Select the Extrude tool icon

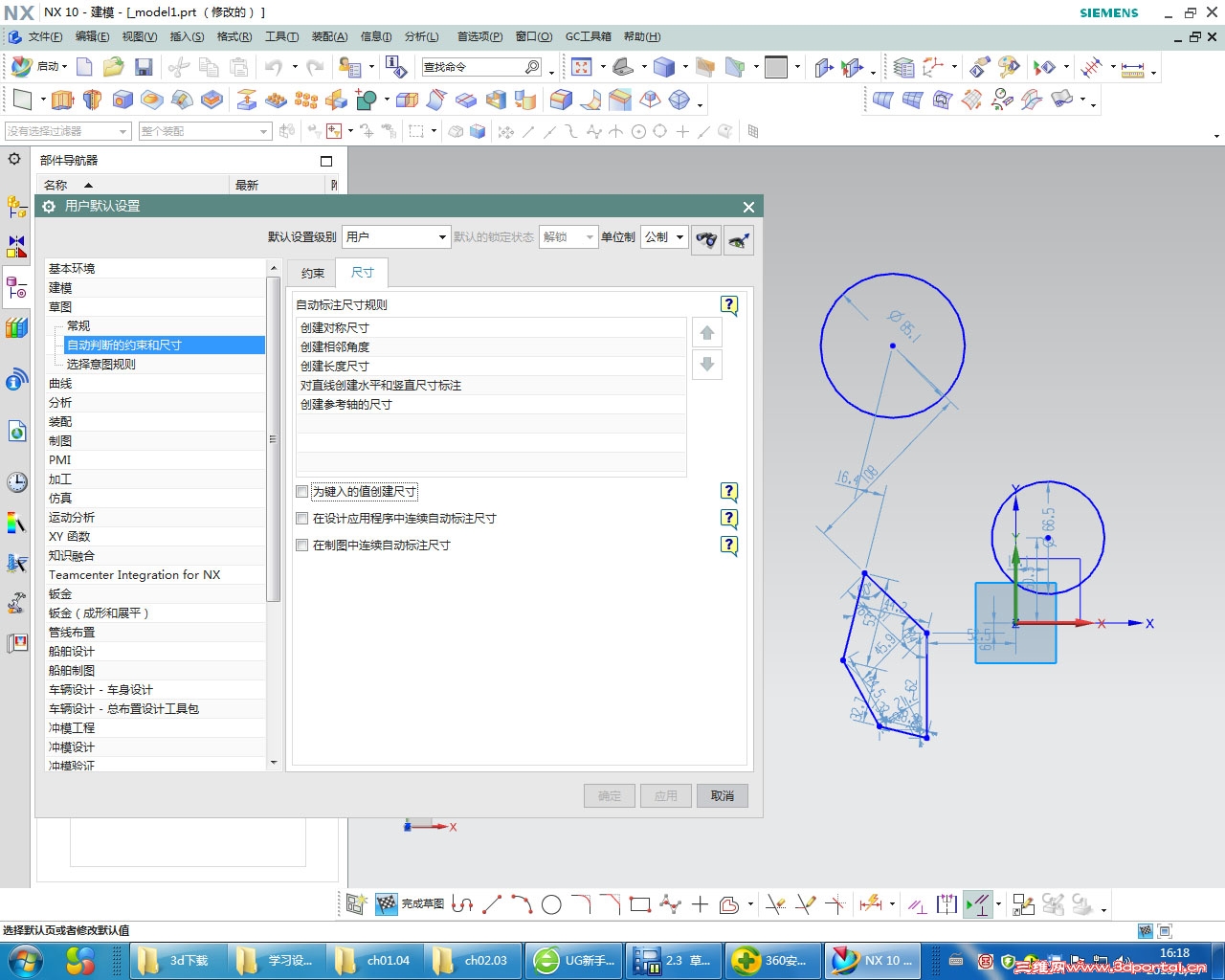click(x=63, y=100)
